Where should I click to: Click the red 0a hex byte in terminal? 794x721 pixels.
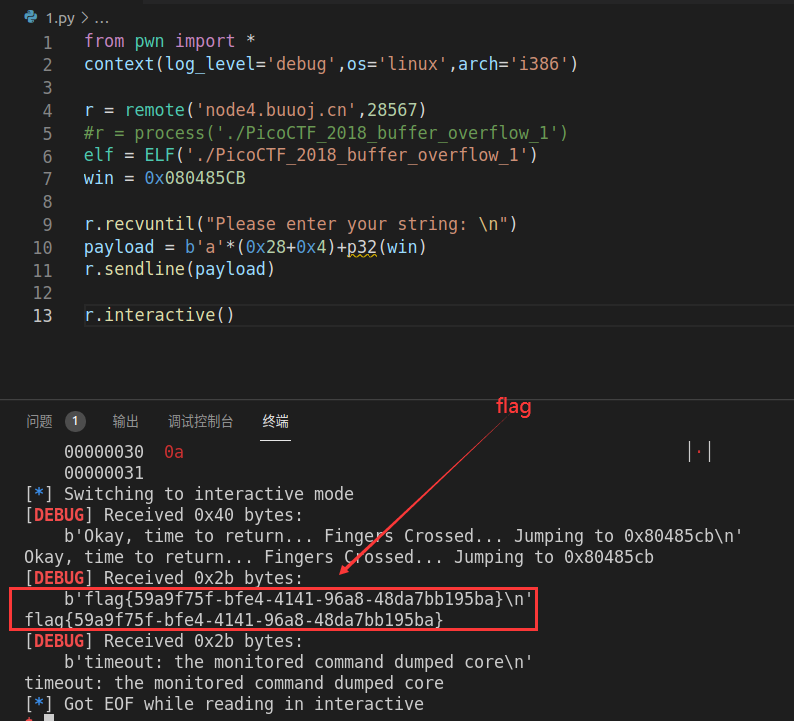click(174, 452)
